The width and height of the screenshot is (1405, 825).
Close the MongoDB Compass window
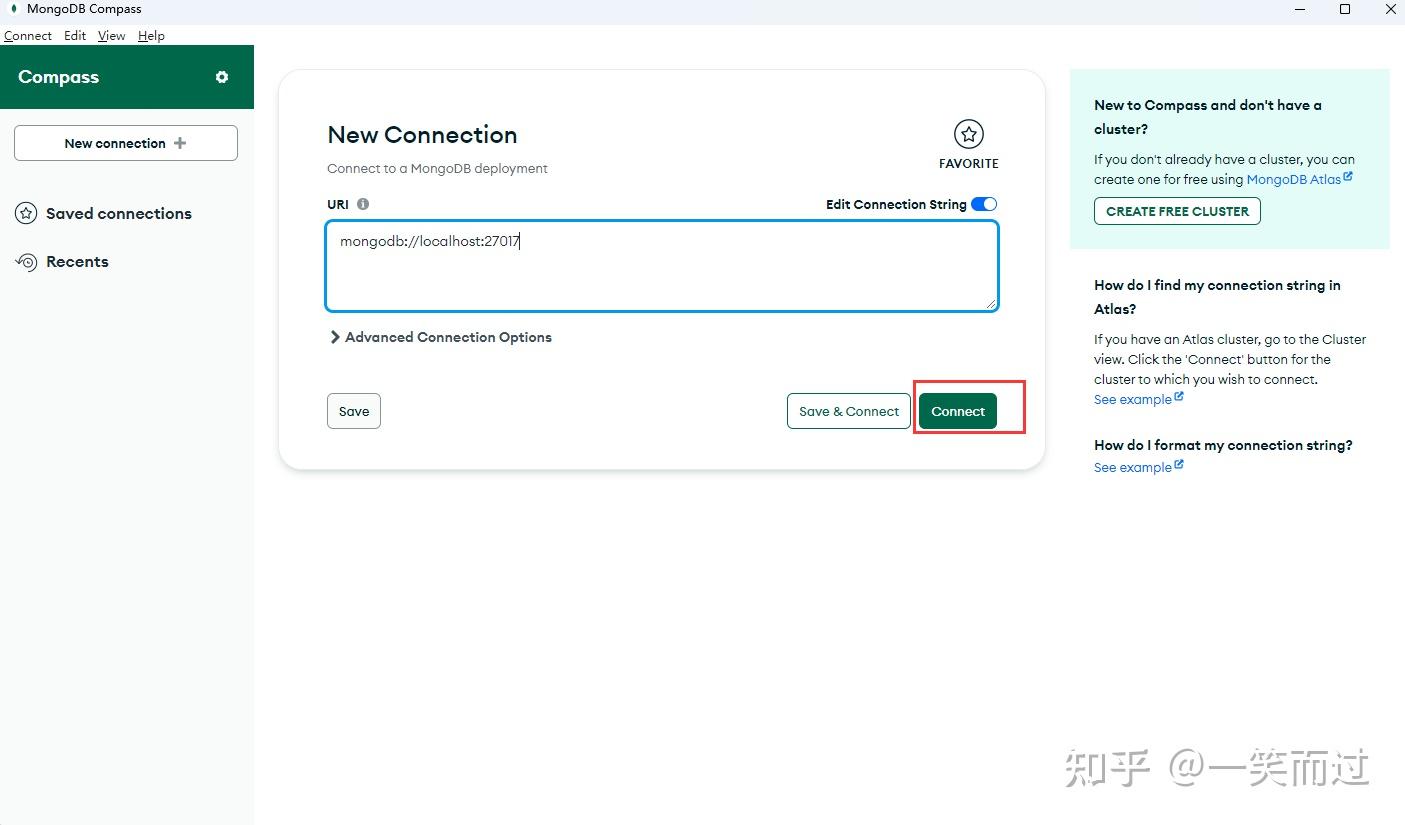click(x=1389, y=9)
